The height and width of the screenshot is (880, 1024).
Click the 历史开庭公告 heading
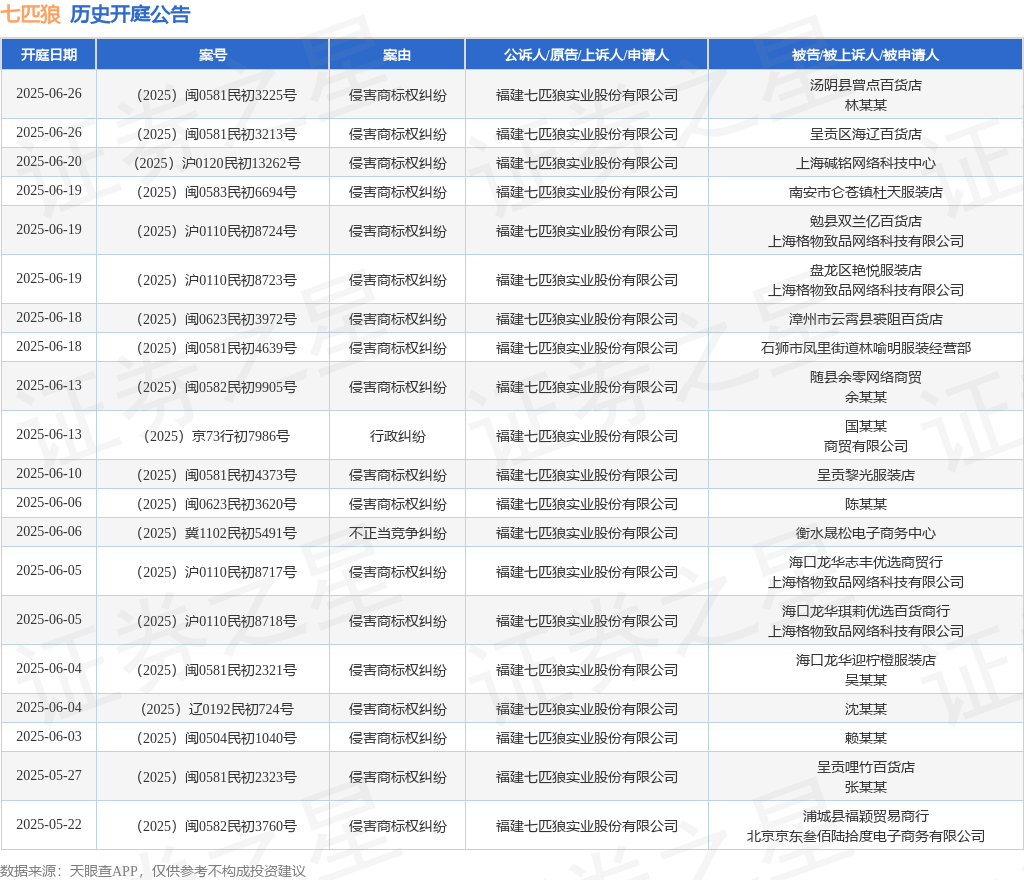click(x=130, y=14)
